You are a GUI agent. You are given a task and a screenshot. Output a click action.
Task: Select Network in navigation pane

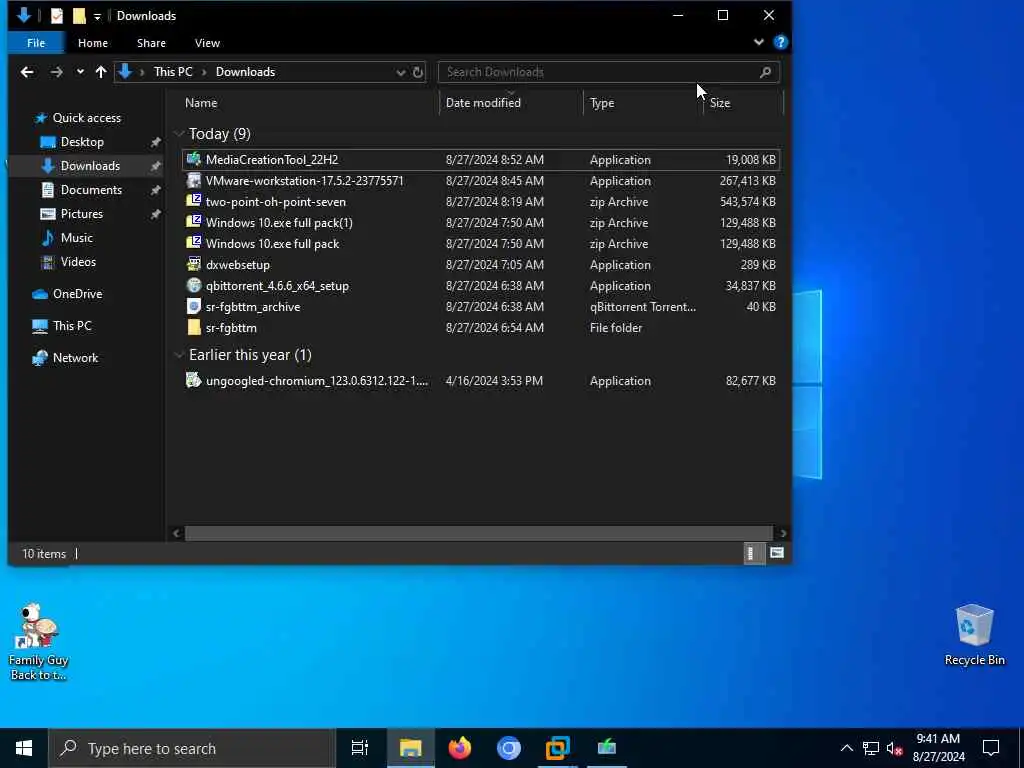(75, 358)
